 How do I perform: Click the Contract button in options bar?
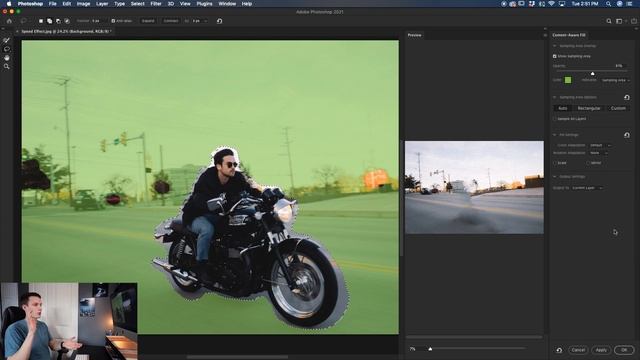(x=171, y=21)
